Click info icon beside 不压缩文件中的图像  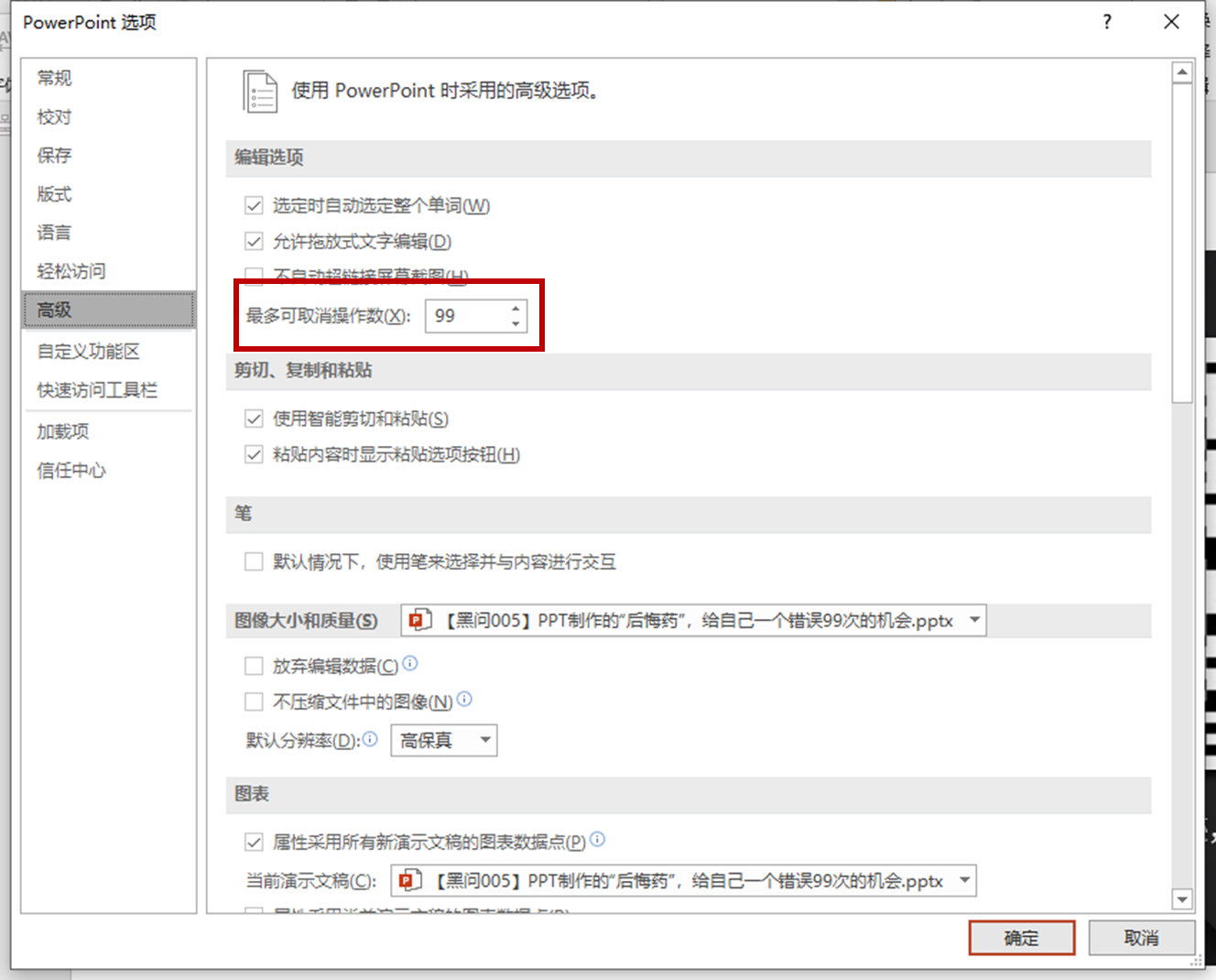pyautogui.click(x=464, y=699)
